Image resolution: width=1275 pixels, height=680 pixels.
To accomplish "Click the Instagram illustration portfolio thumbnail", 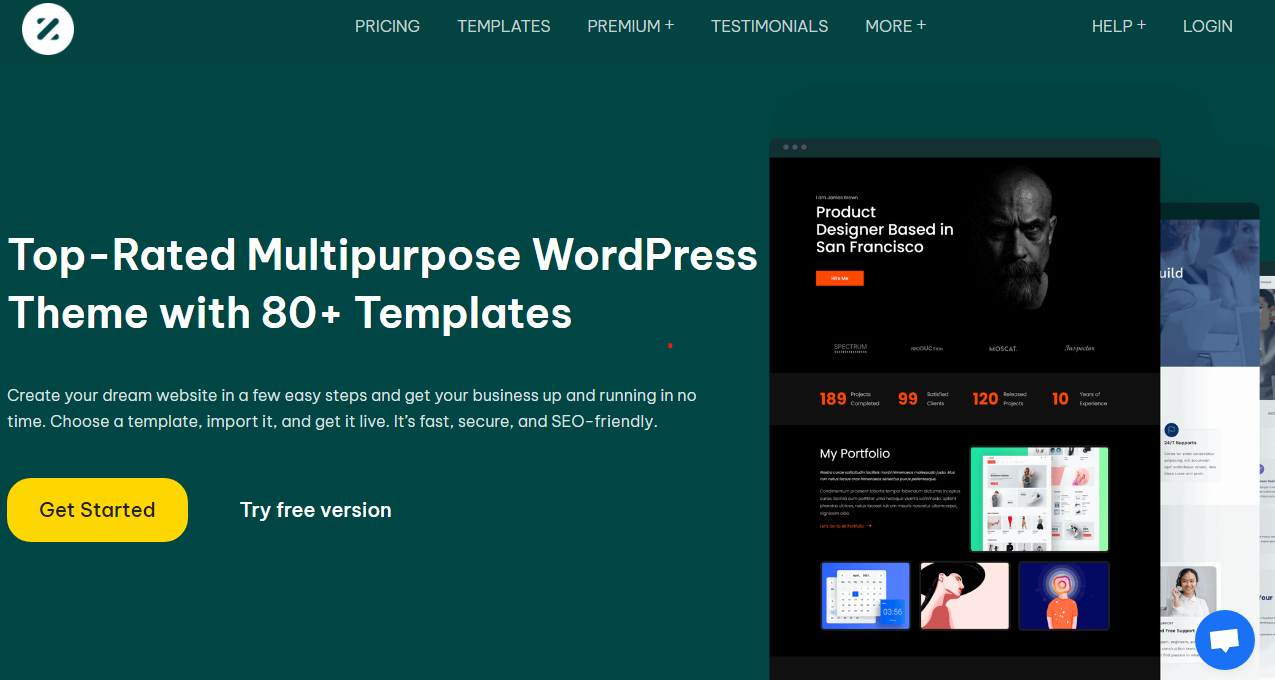I will point(1064,596).
